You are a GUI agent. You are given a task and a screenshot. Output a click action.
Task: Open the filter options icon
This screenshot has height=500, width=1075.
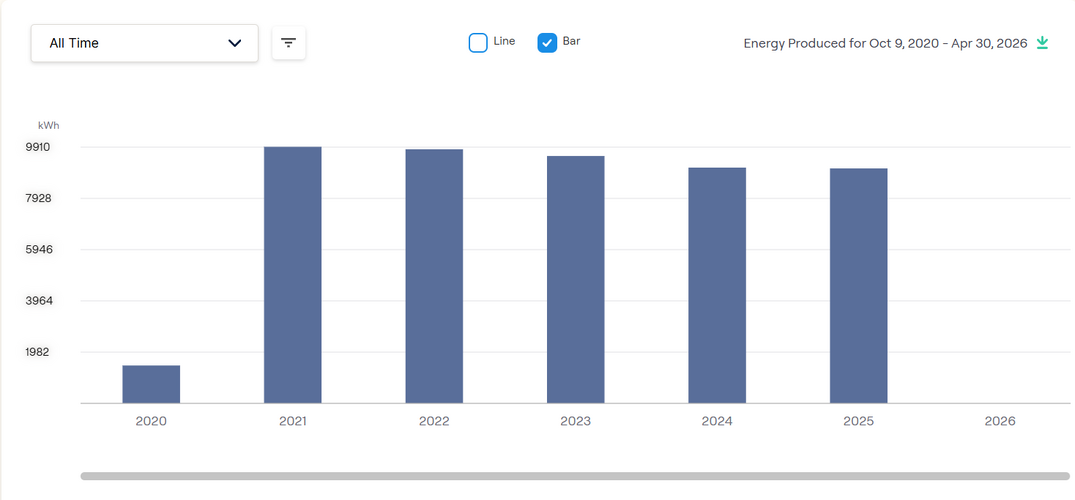click(288, 43)
